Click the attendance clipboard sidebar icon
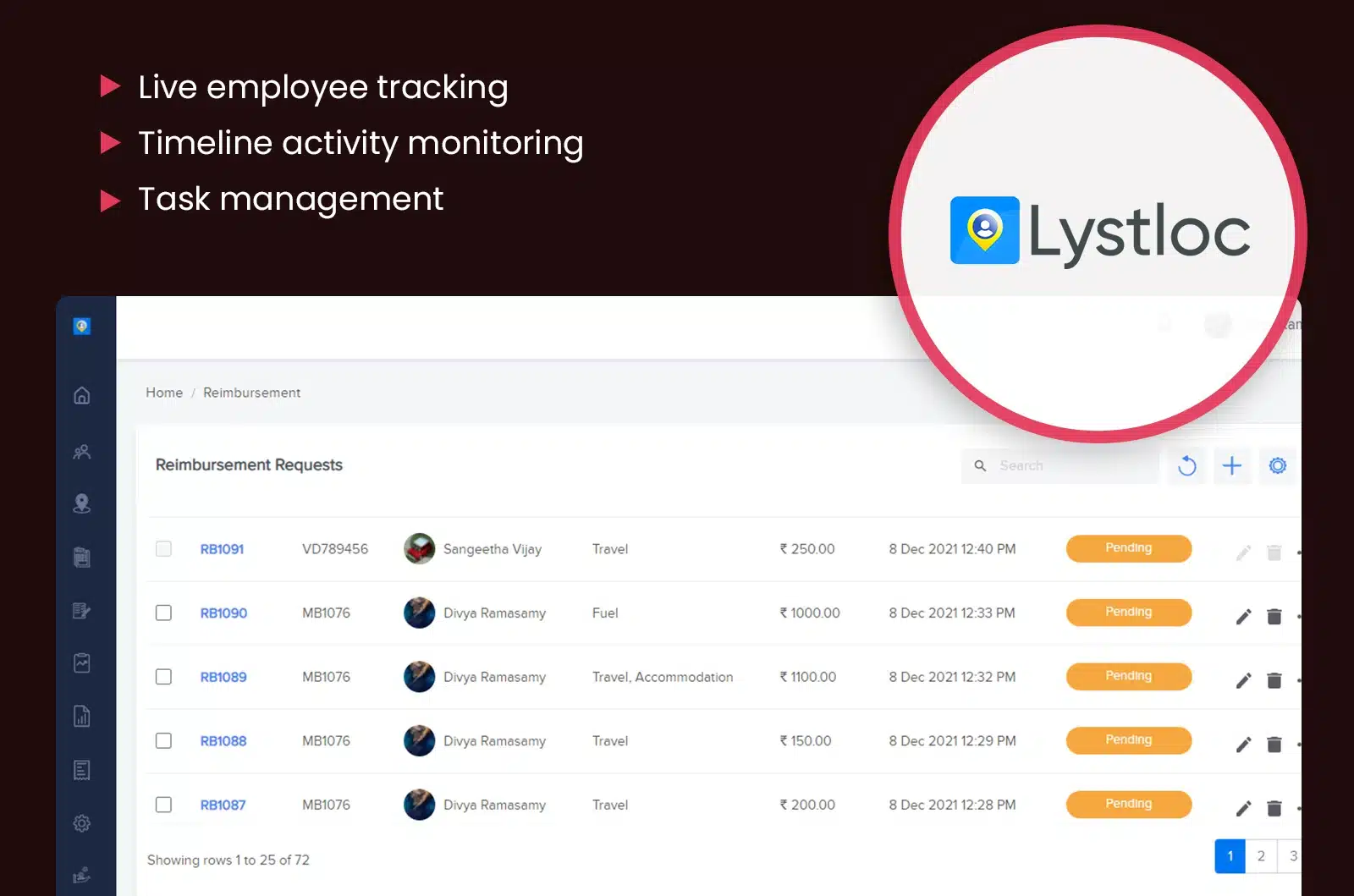 (81, 557)
